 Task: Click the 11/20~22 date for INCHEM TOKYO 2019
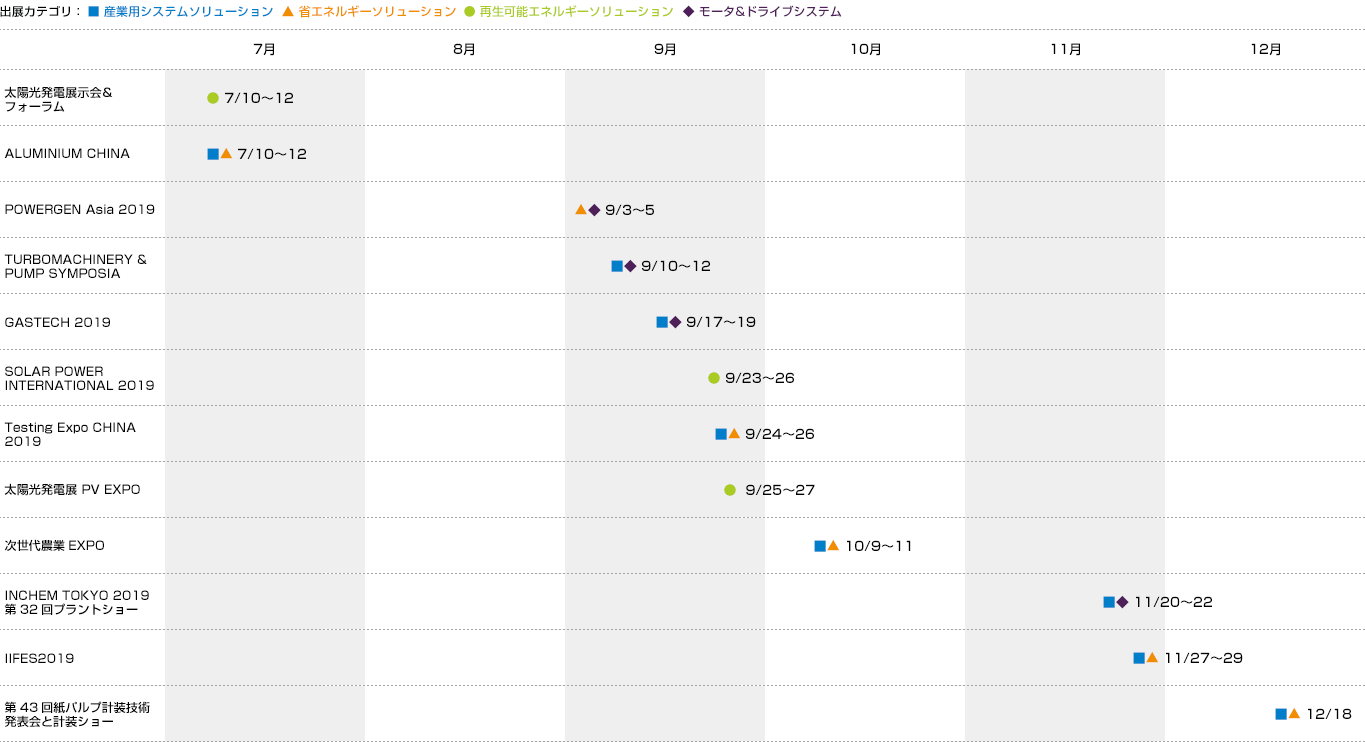tap(1173, 602)
